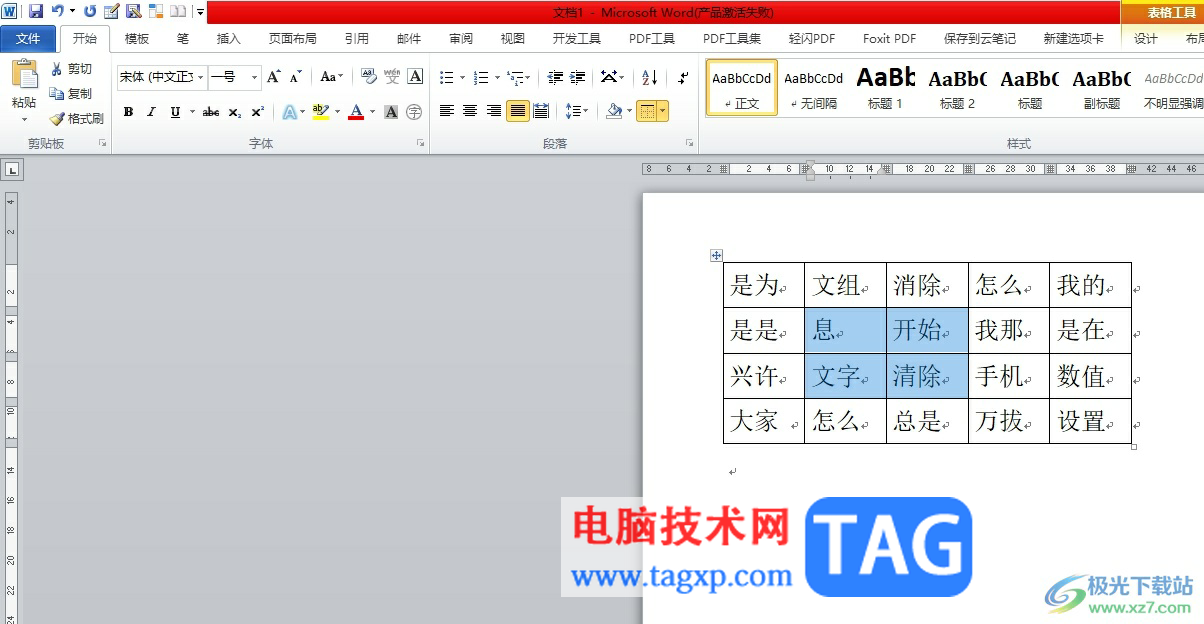Apply the 无间隔 no spacing style

(x=814, y=88)
